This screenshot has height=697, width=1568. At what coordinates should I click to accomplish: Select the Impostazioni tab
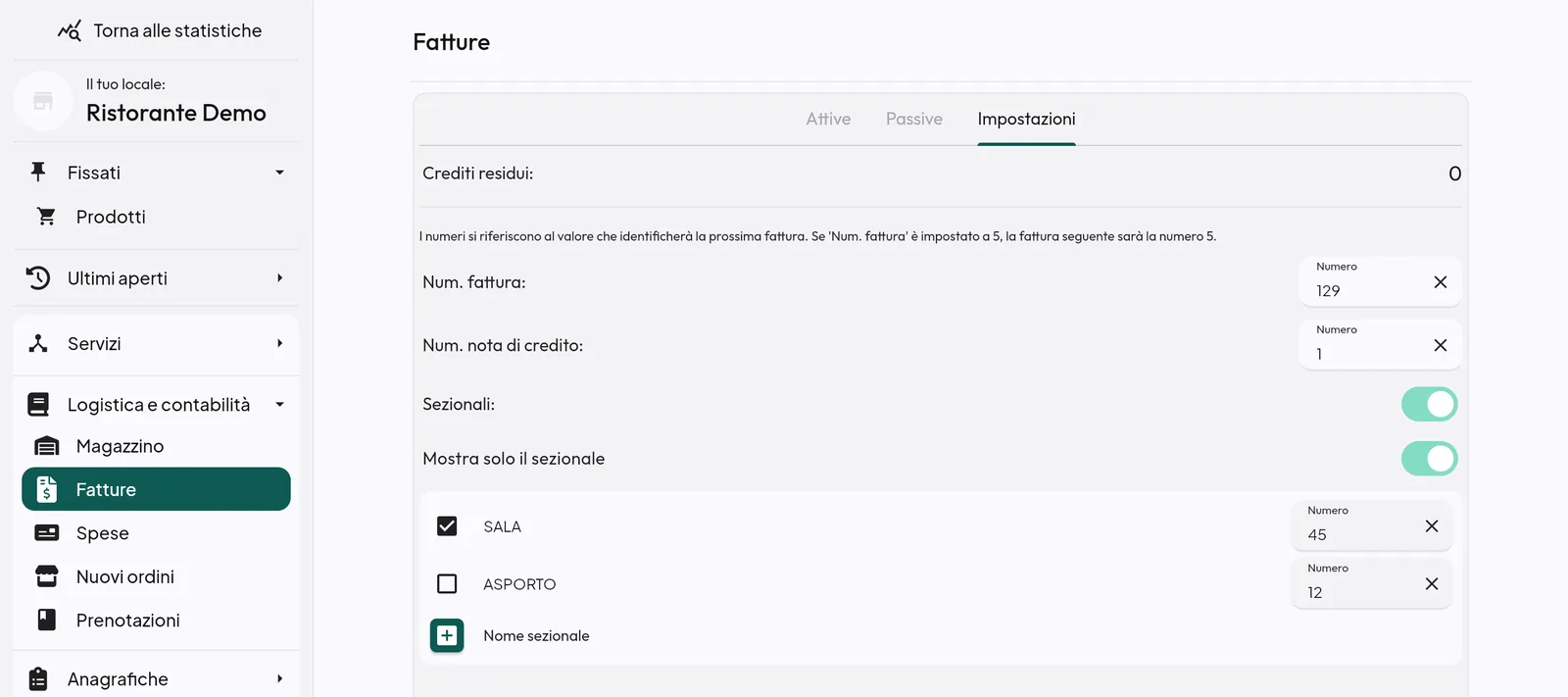click(1026, 119)
